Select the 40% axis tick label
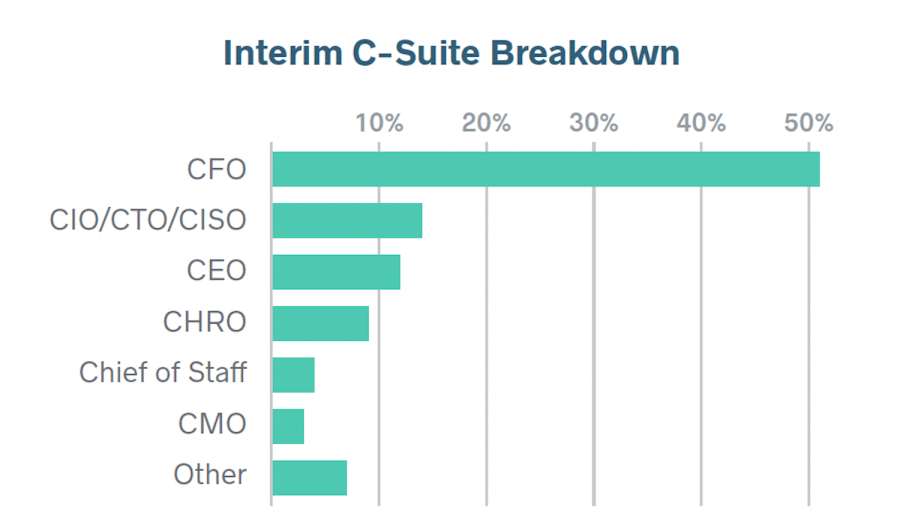This screenshot has height=528, width=900. (701, 124)
